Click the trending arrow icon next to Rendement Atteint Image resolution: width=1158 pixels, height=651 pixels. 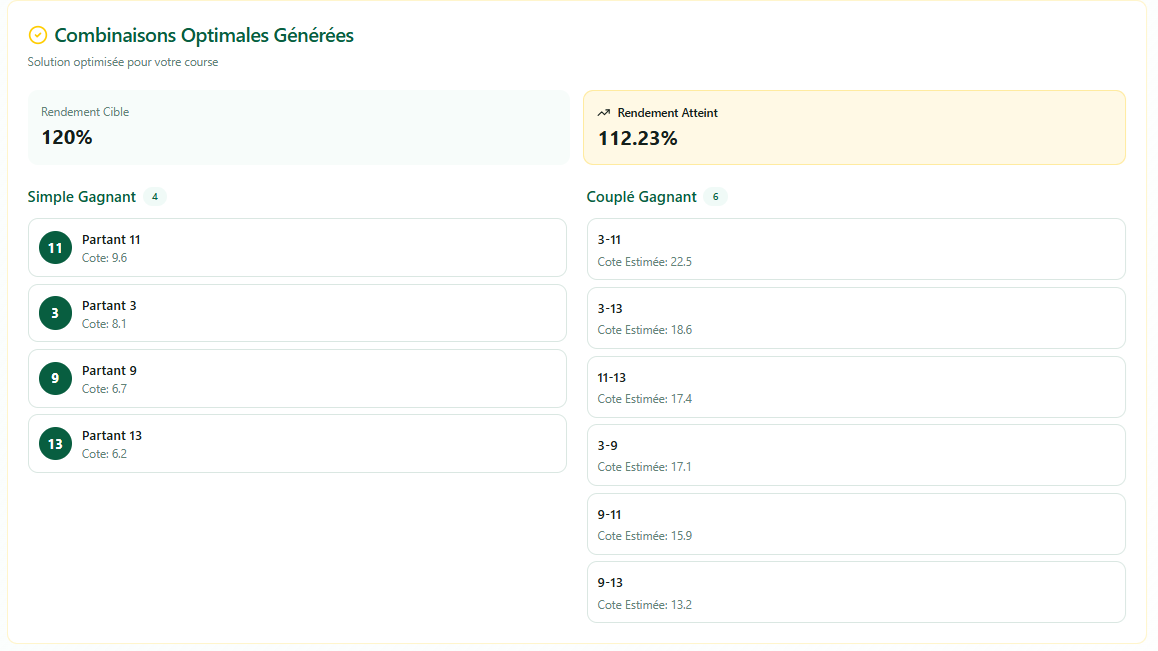point(604,113)
